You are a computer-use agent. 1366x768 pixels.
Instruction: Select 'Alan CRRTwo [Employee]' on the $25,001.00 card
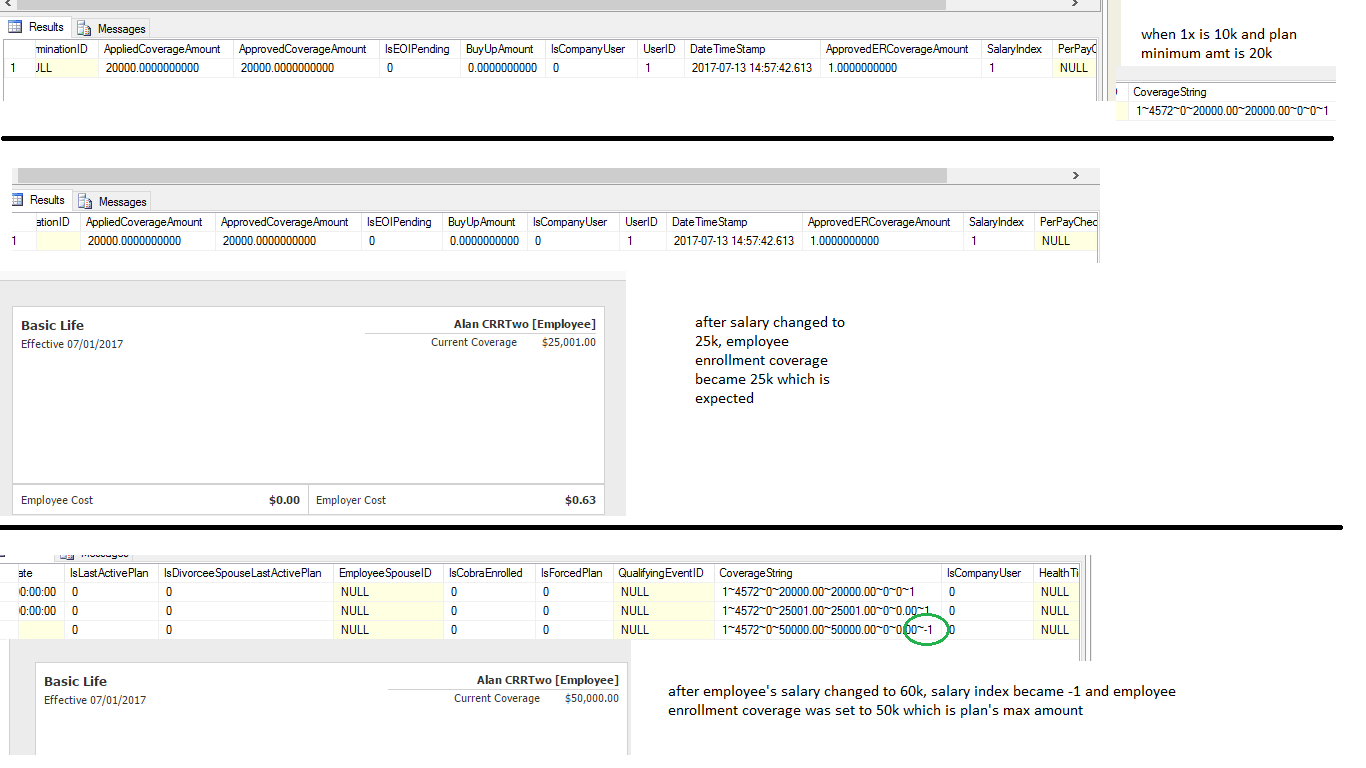[525, 324]
